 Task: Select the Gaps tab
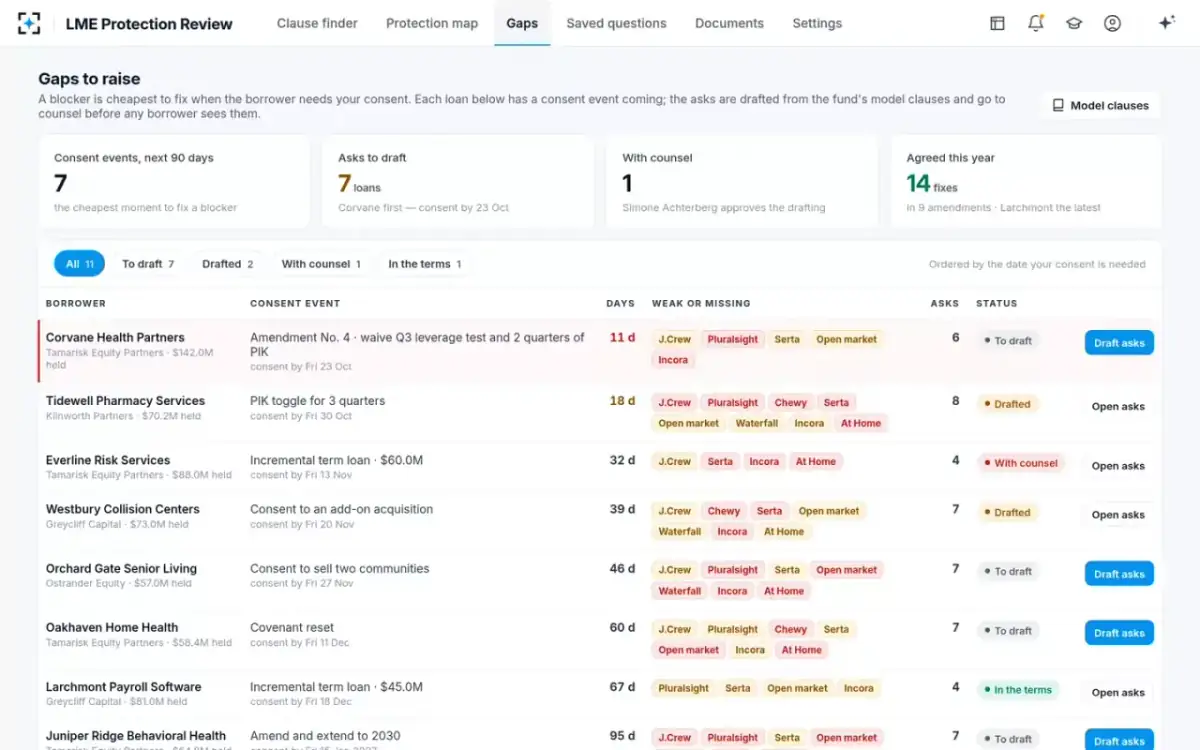(x=522, y=23)
